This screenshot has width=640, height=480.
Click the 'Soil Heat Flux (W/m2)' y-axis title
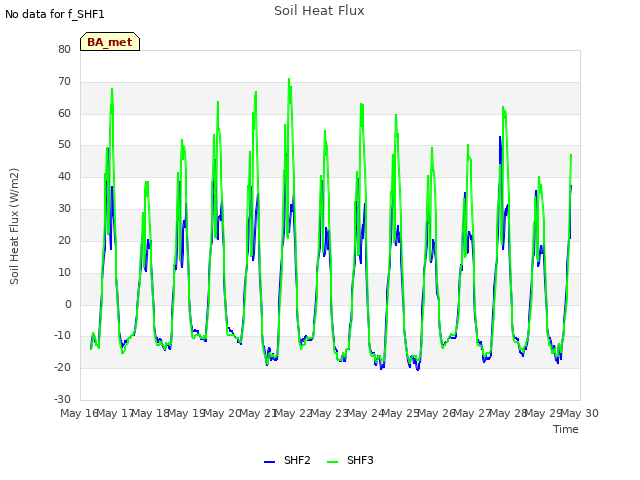coord(14,226)
